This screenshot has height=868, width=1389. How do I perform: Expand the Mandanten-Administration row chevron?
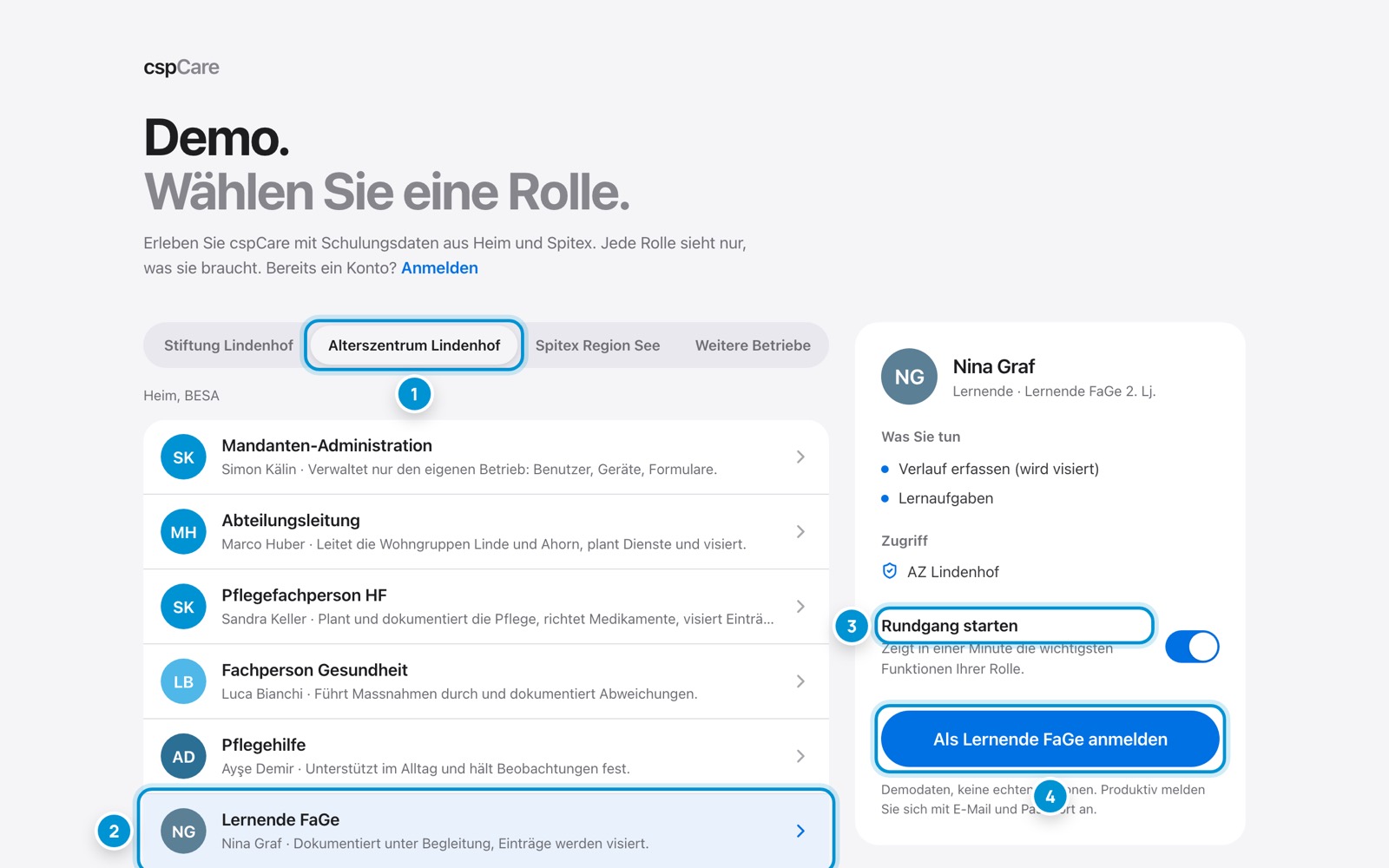pos(800,457)
